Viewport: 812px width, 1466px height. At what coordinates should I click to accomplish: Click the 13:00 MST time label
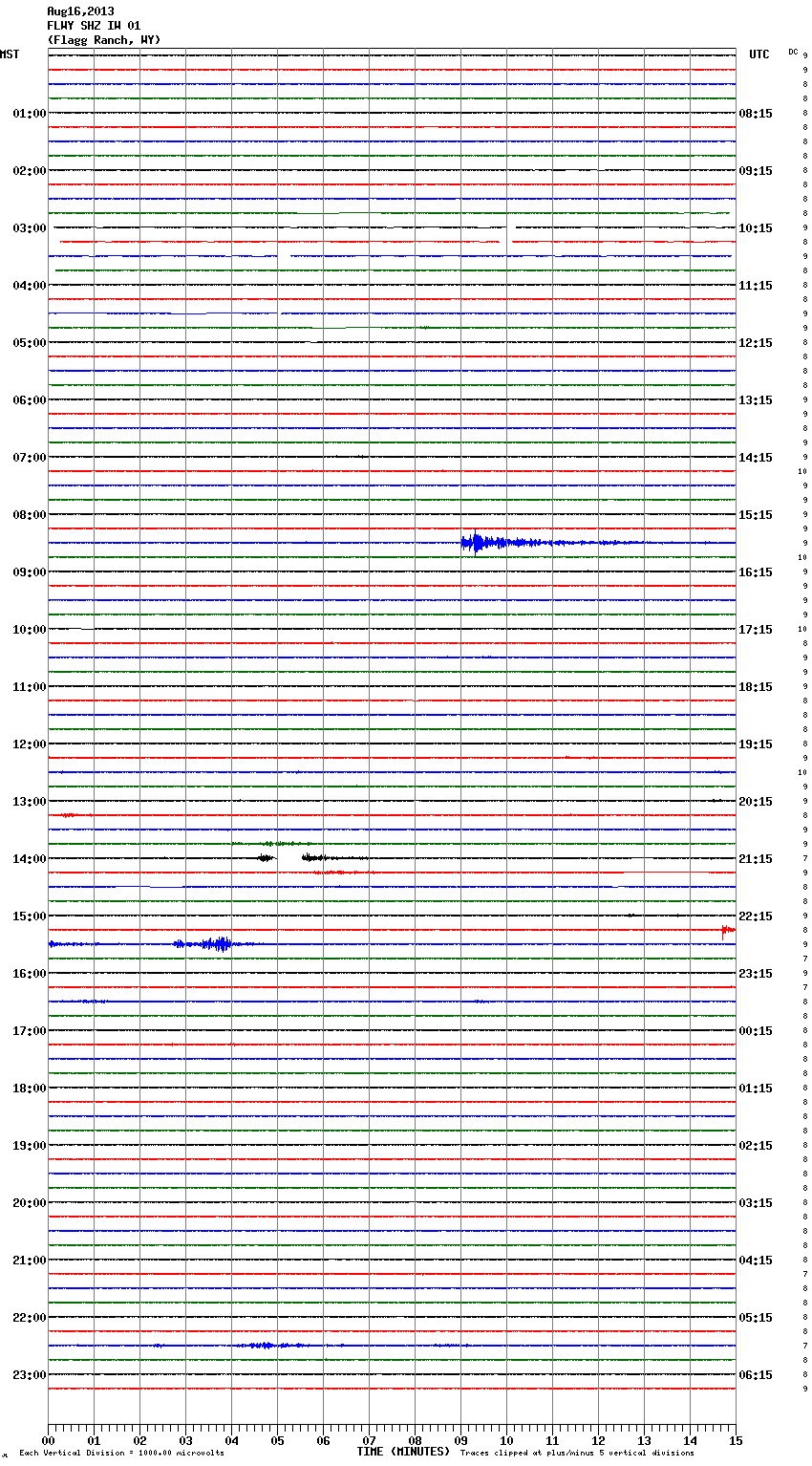(x=29, y=802)
